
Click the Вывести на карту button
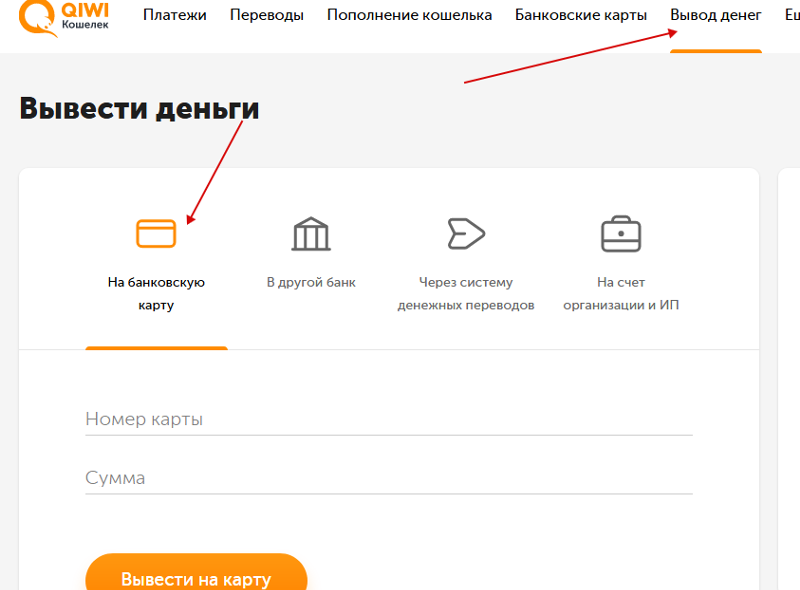[x=196, y=573]
